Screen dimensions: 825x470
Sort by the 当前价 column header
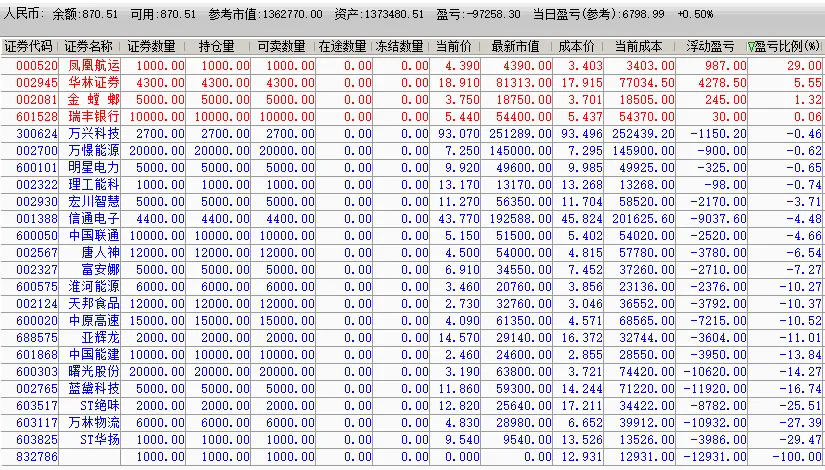454,46
